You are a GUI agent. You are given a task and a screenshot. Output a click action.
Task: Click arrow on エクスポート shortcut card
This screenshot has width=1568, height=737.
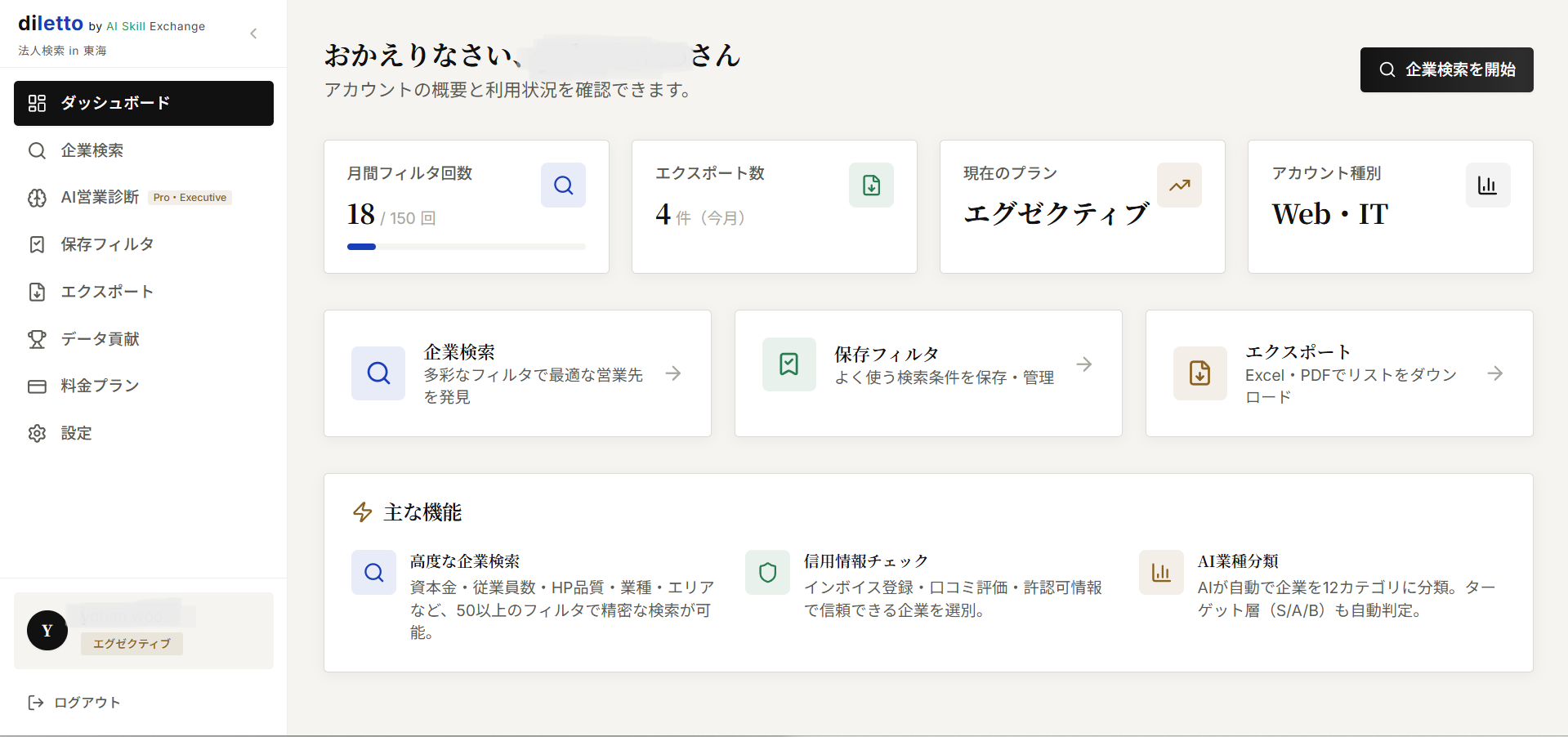pos(1495,373)
